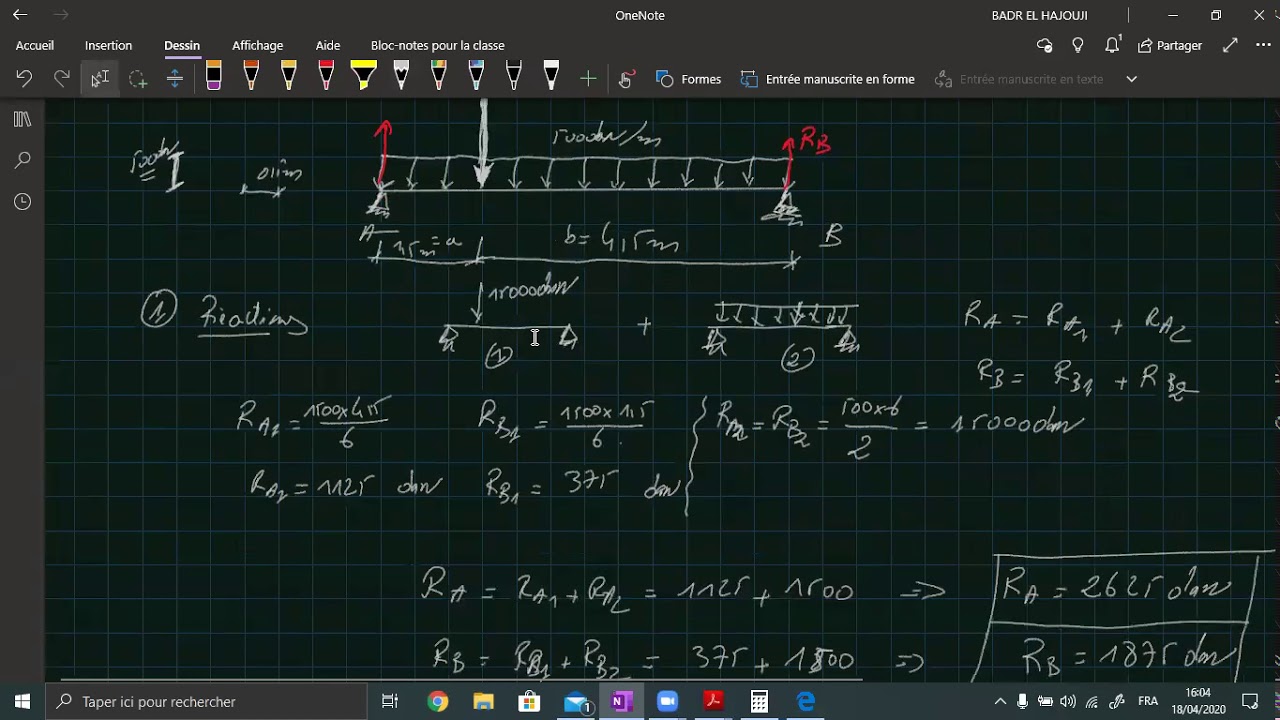Open the Accueil tab
This screenshot has width=1280, height=720.
point(35,45)
